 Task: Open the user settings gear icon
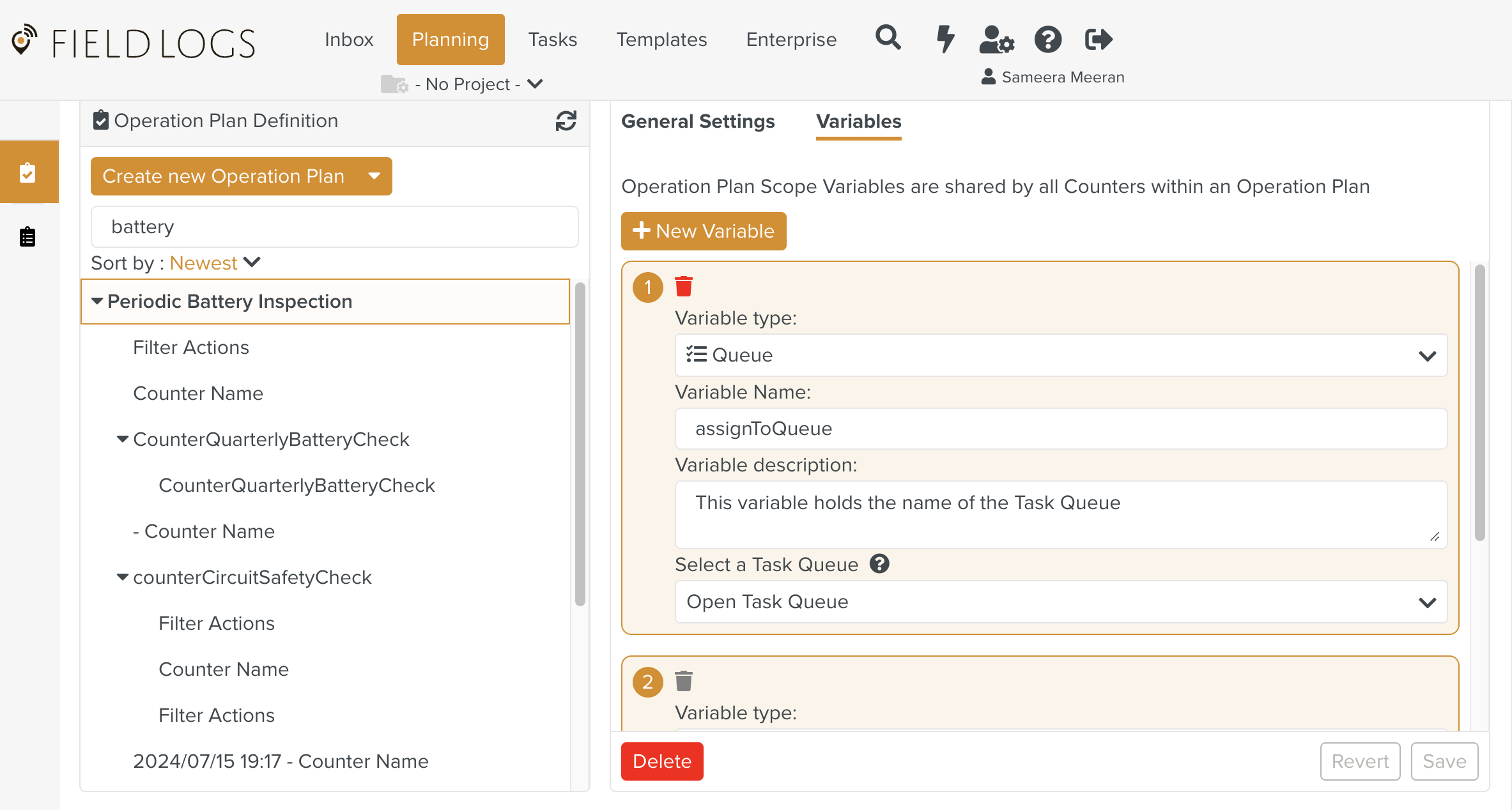[996, 39]
